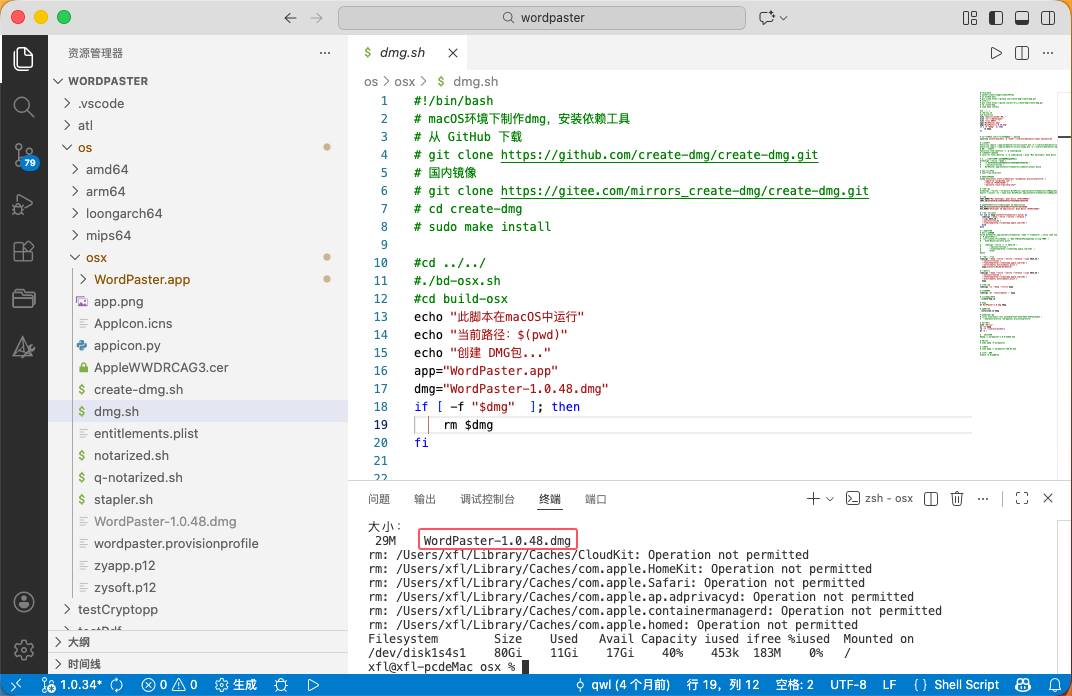Screen dimensions: 1072x696
Task: Kill terminal using trash icon
Action: point(956,498)
